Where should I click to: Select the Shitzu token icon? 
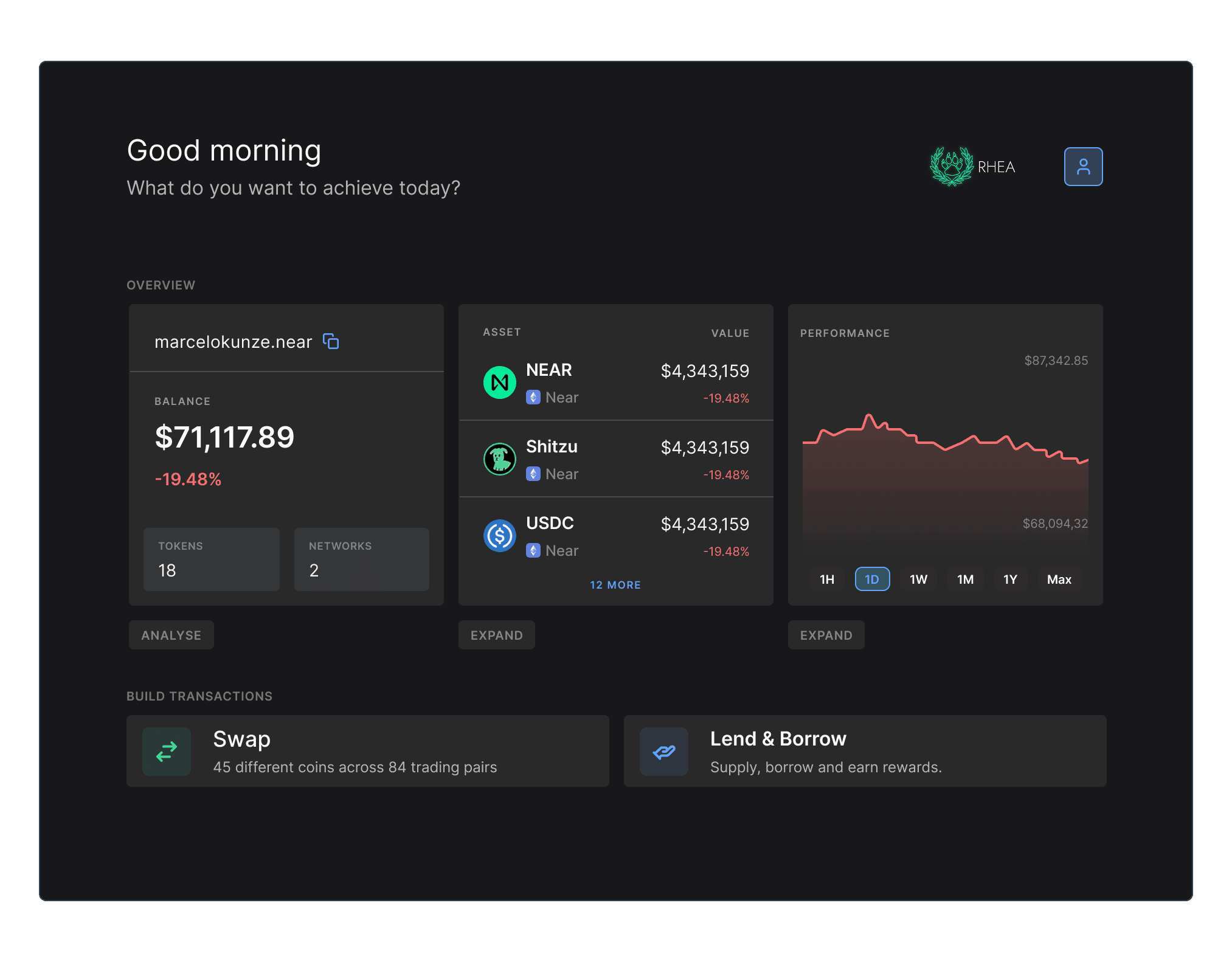click(x=499, y=459)
